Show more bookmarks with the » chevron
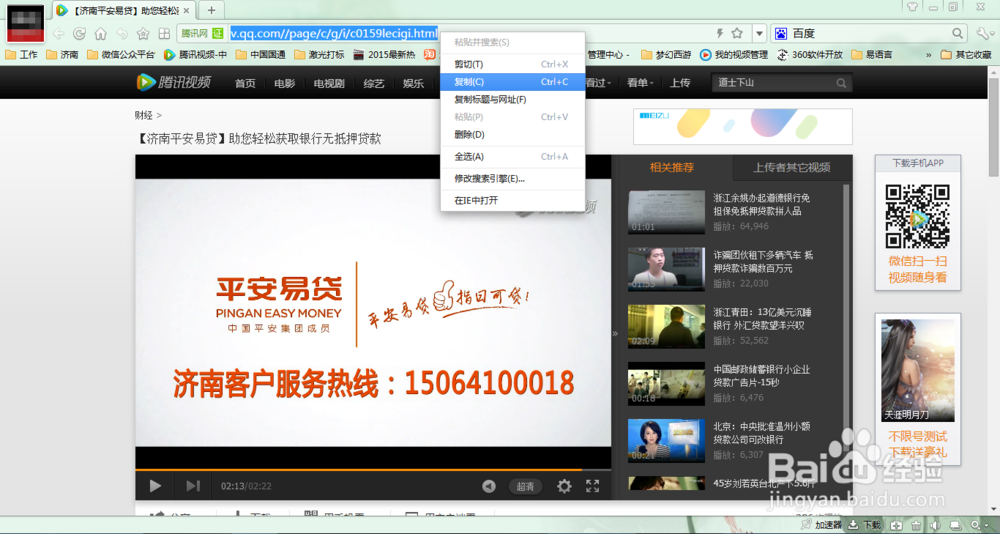1000x534 pixels. 928,55
